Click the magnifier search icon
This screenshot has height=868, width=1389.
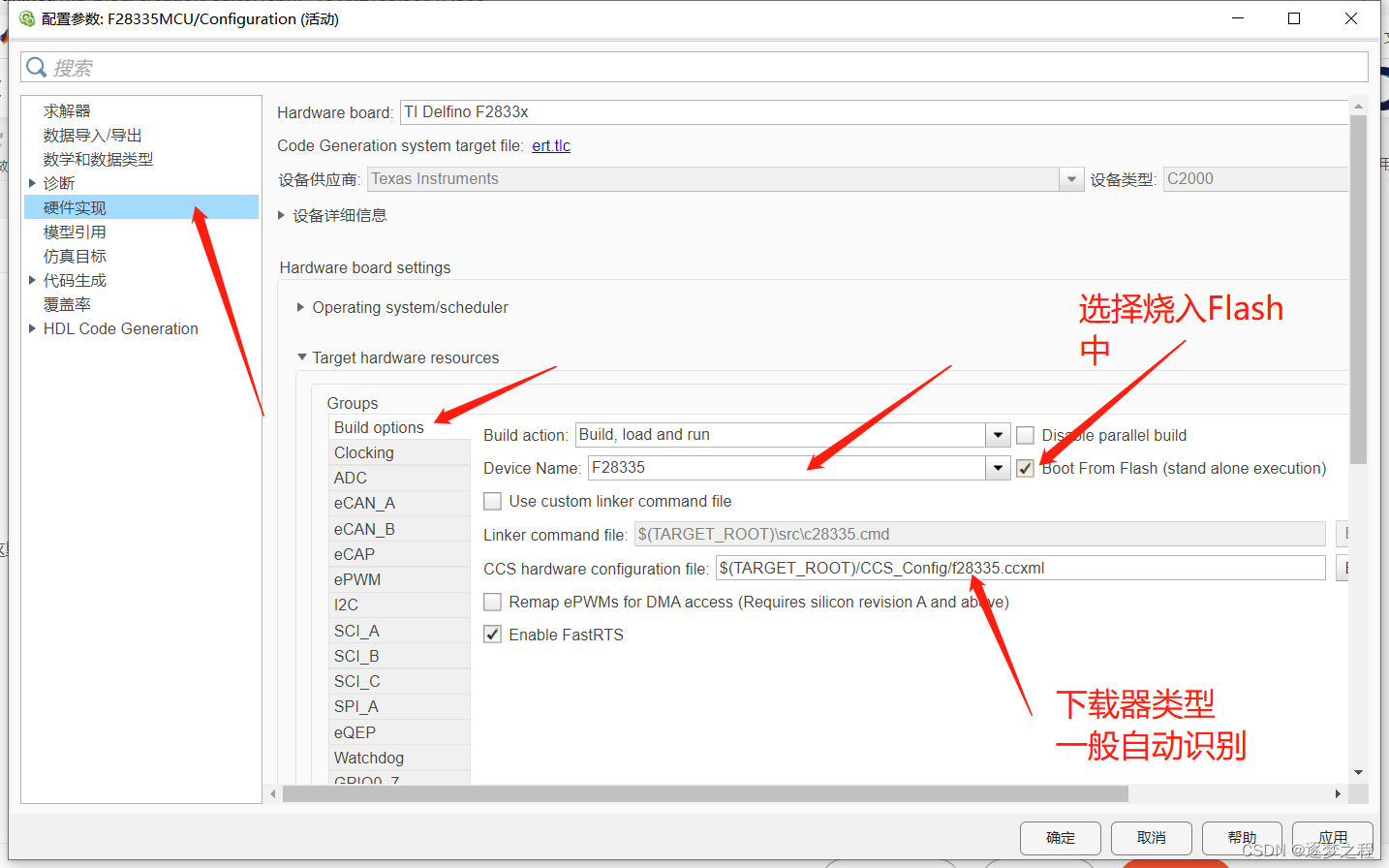tap(36, 67)
